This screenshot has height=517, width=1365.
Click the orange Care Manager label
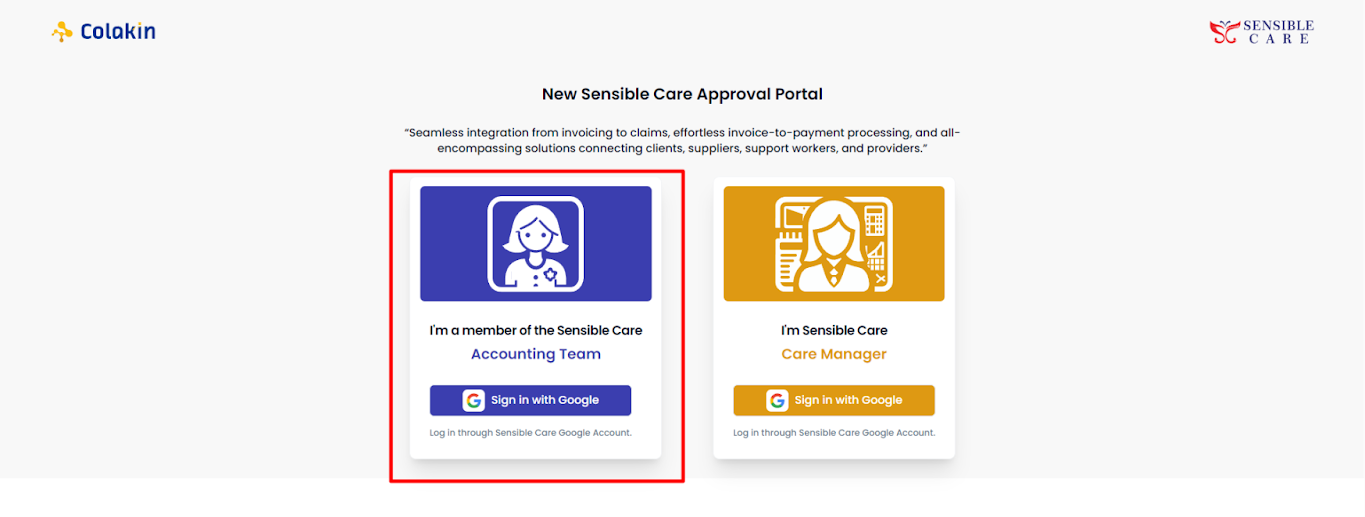click(833, 354)
